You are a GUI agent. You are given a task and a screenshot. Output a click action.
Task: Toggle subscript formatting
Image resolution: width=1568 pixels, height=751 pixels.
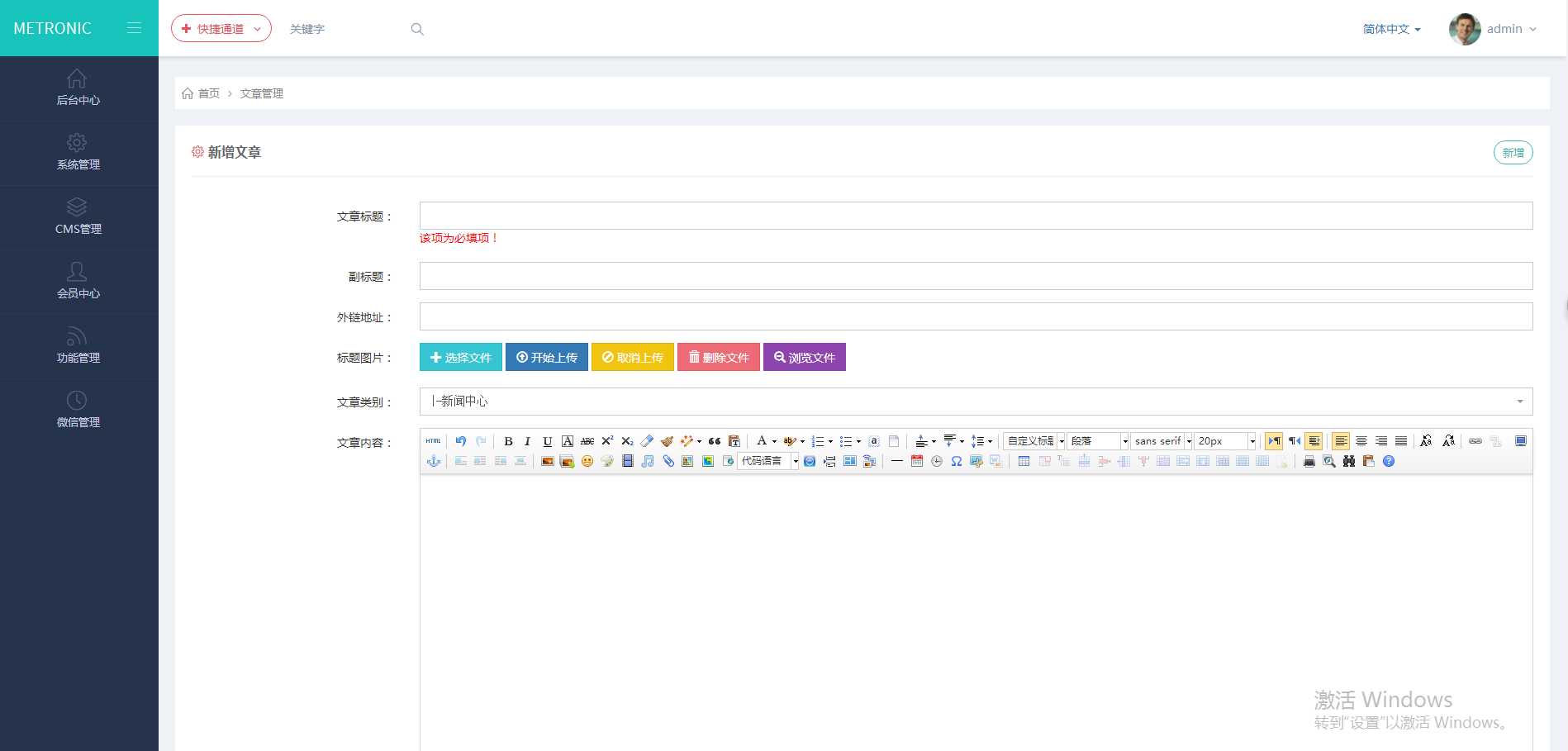[627, 441]
